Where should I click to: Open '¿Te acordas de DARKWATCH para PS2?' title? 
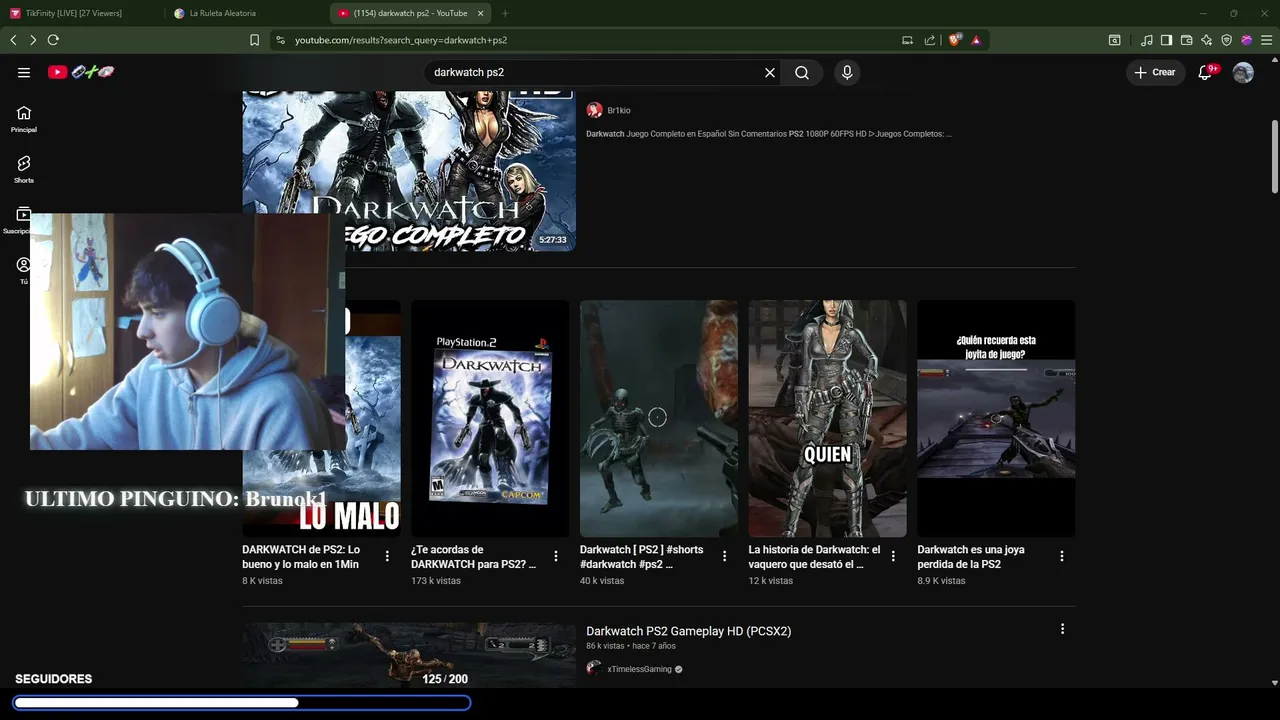point(474,557)
